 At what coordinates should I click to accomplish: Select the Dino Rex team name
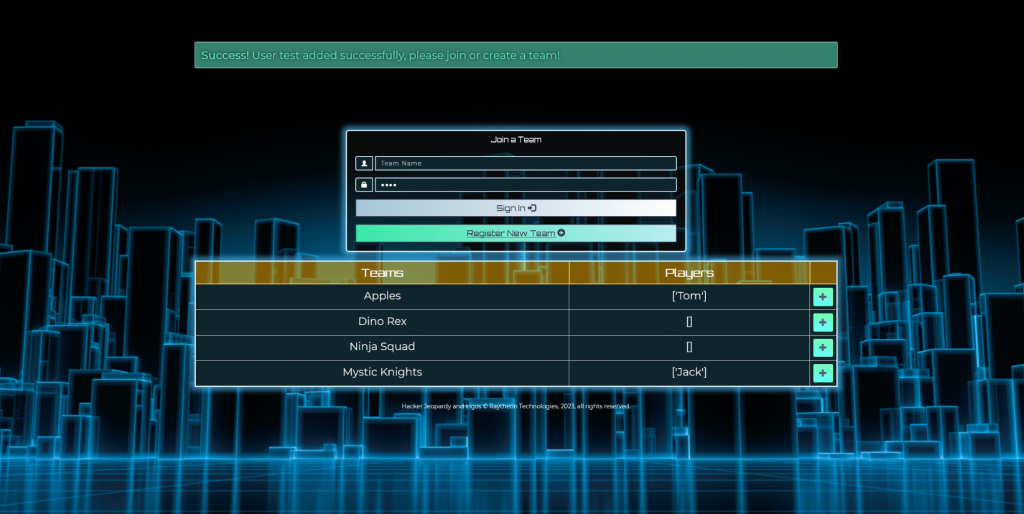coord(382,322)
